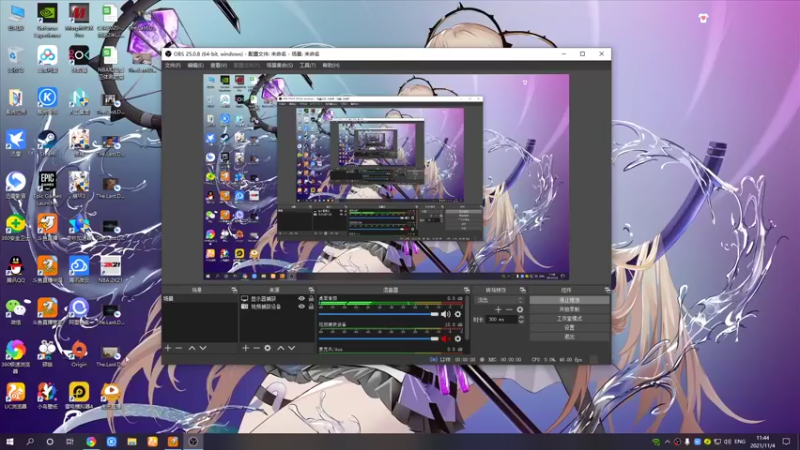
Task: Pop out the Sources dock with the float icon
Action: pos(311,290)
